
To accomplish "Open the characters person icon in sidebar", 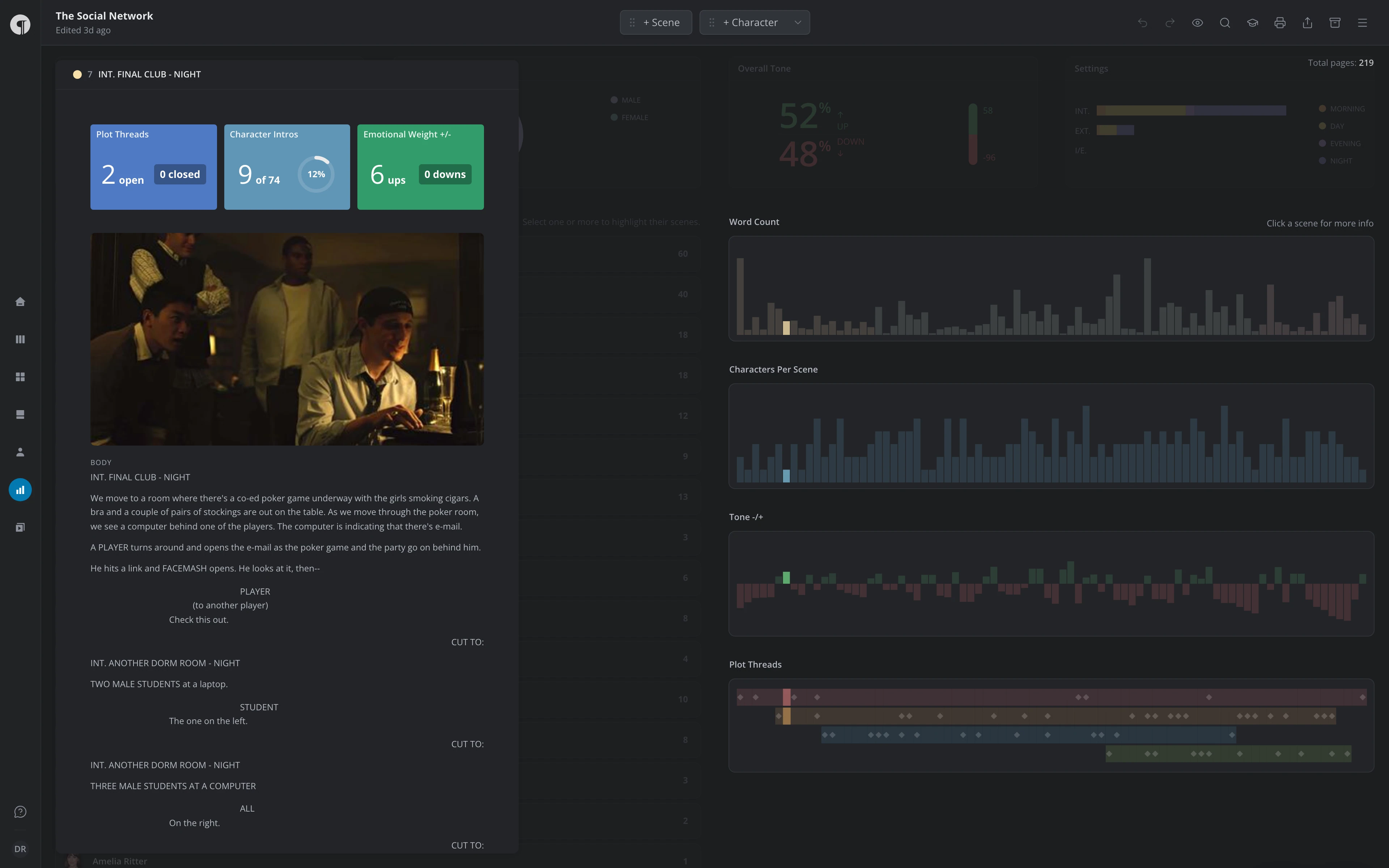I will (x=20, y=452).
